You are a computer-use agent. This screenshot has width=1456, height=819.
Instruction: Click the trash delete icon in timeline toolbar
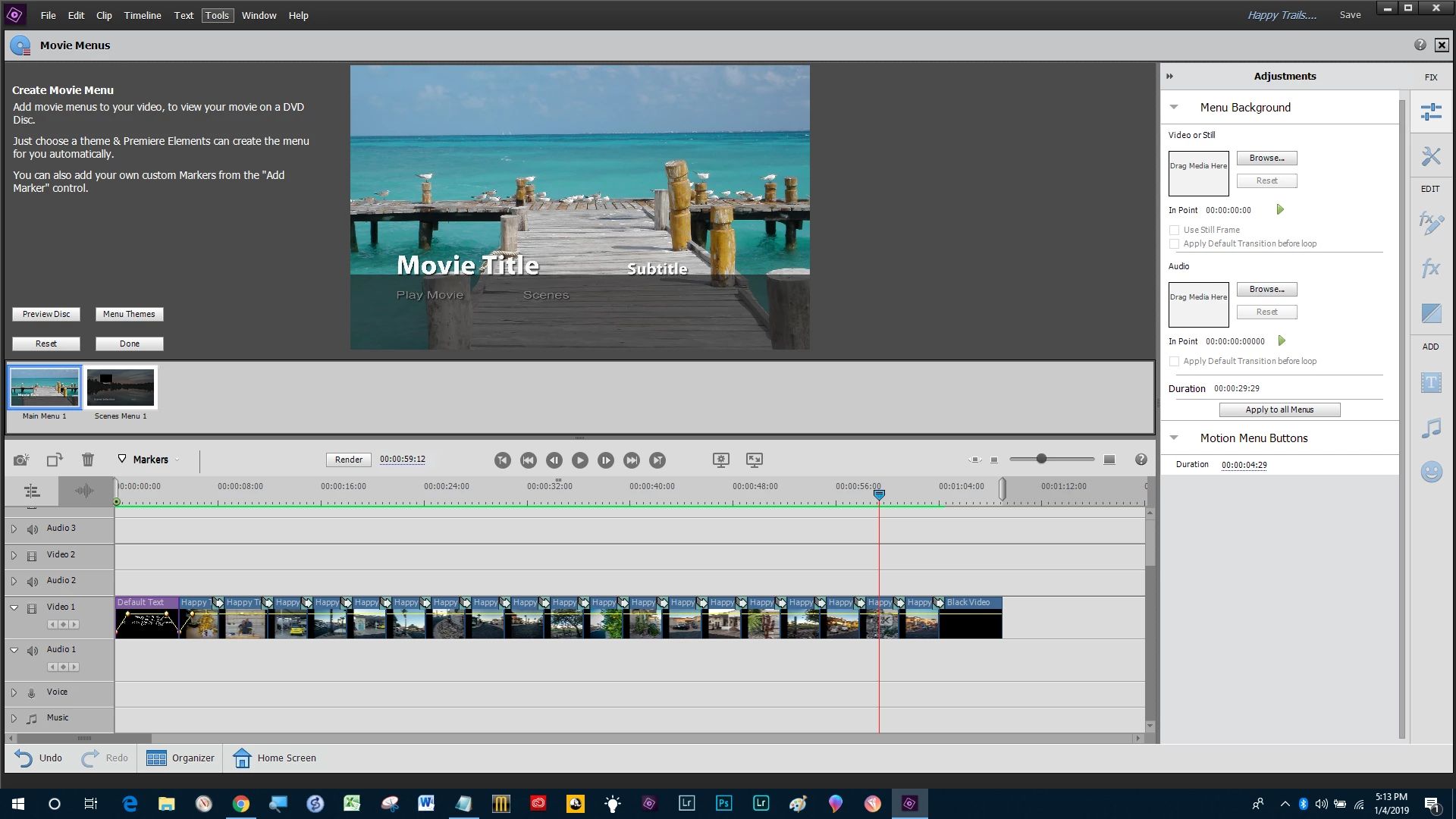coord(88,460)
